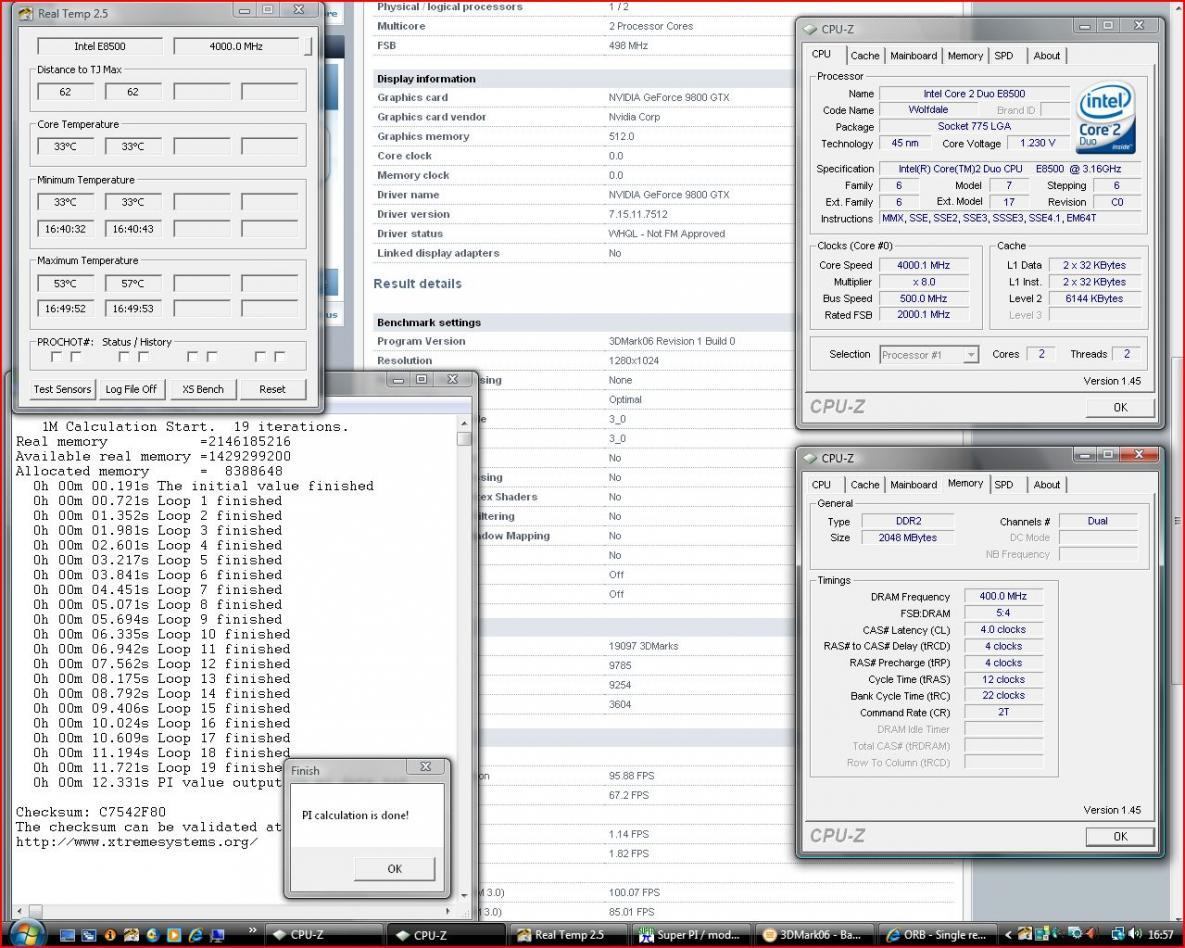Click Super PI vertical scrollbar thumb
The height and width of the screenshot is (948, 1185).
[x=464, y=438]
